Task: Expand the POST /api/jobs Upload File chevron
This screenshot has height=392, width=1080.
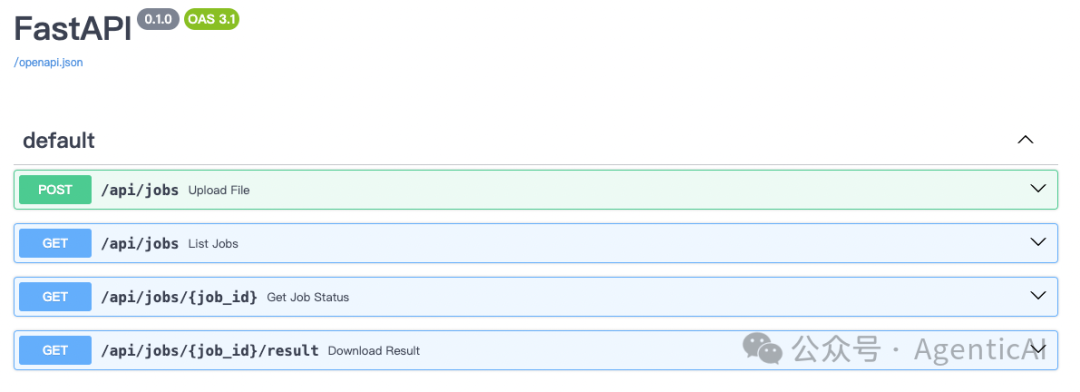Action: pyautogui.click(x=1037, y=188)
